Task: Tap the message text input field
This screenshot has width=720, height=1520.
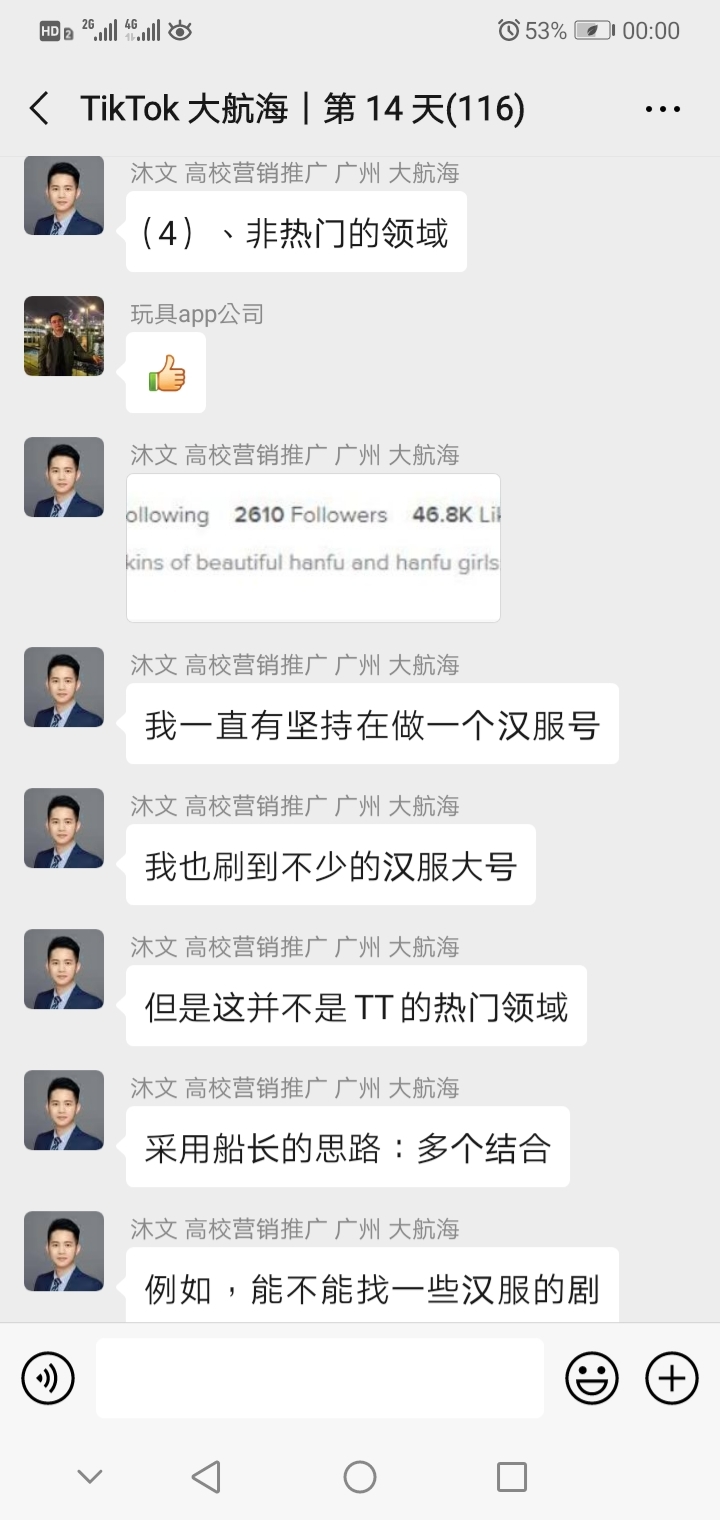Action: click(x=320, y=1378)
